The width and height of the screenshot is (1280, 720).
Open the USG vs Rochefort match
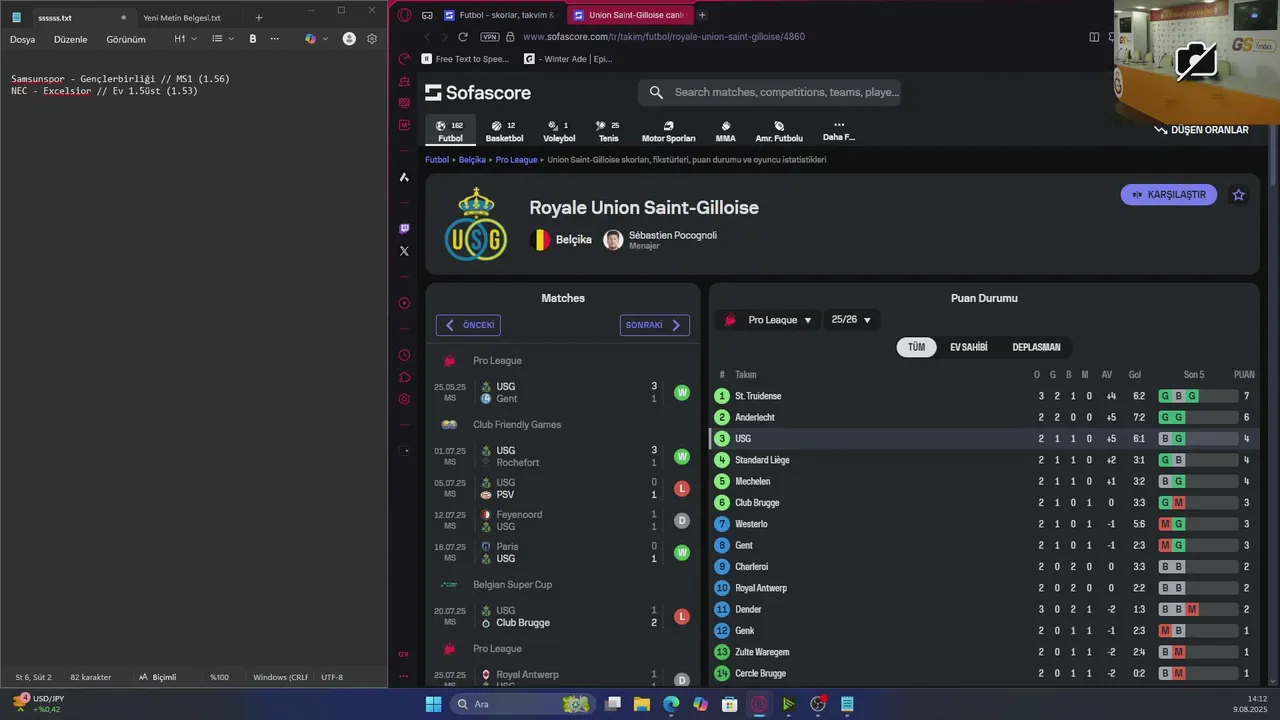(562, 456)
